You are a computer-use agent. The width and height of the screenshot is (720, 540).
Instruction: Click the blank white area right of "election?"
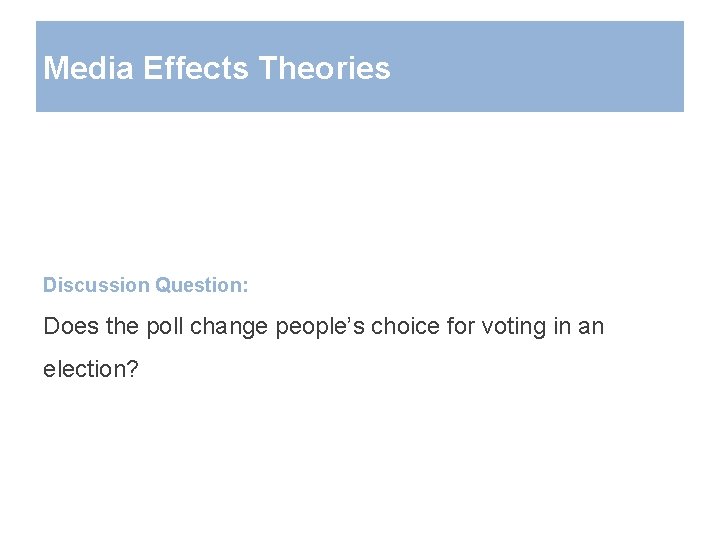tap(400, 369)
